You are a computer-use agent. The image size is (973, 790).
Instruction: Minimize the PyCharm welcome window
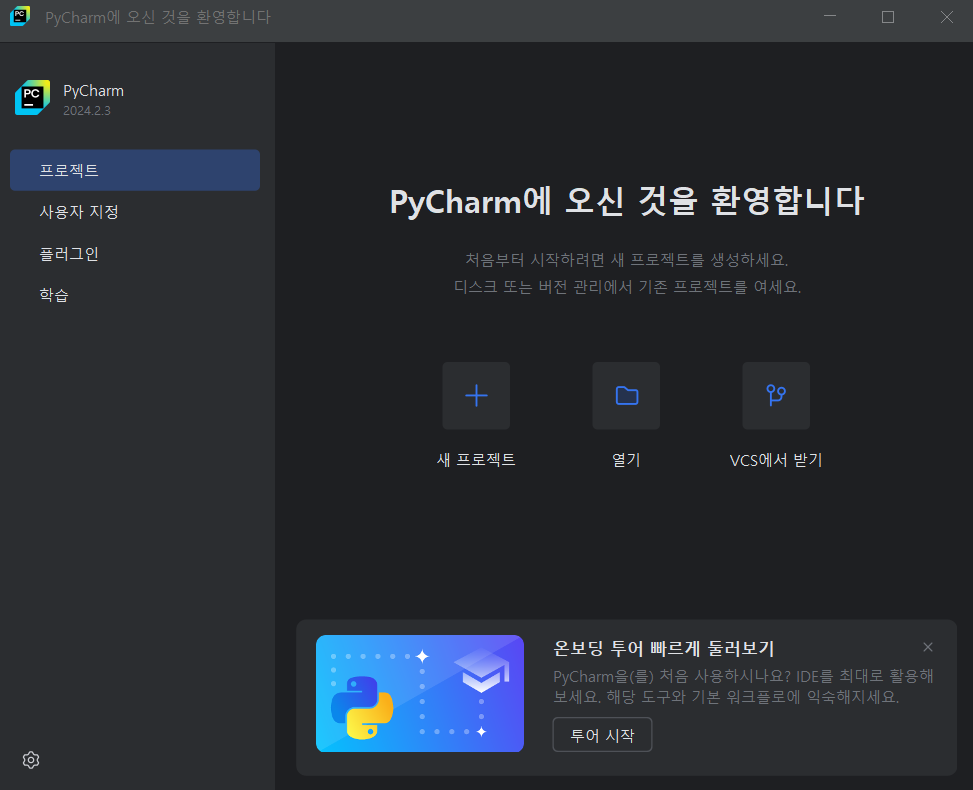(830, 17)
